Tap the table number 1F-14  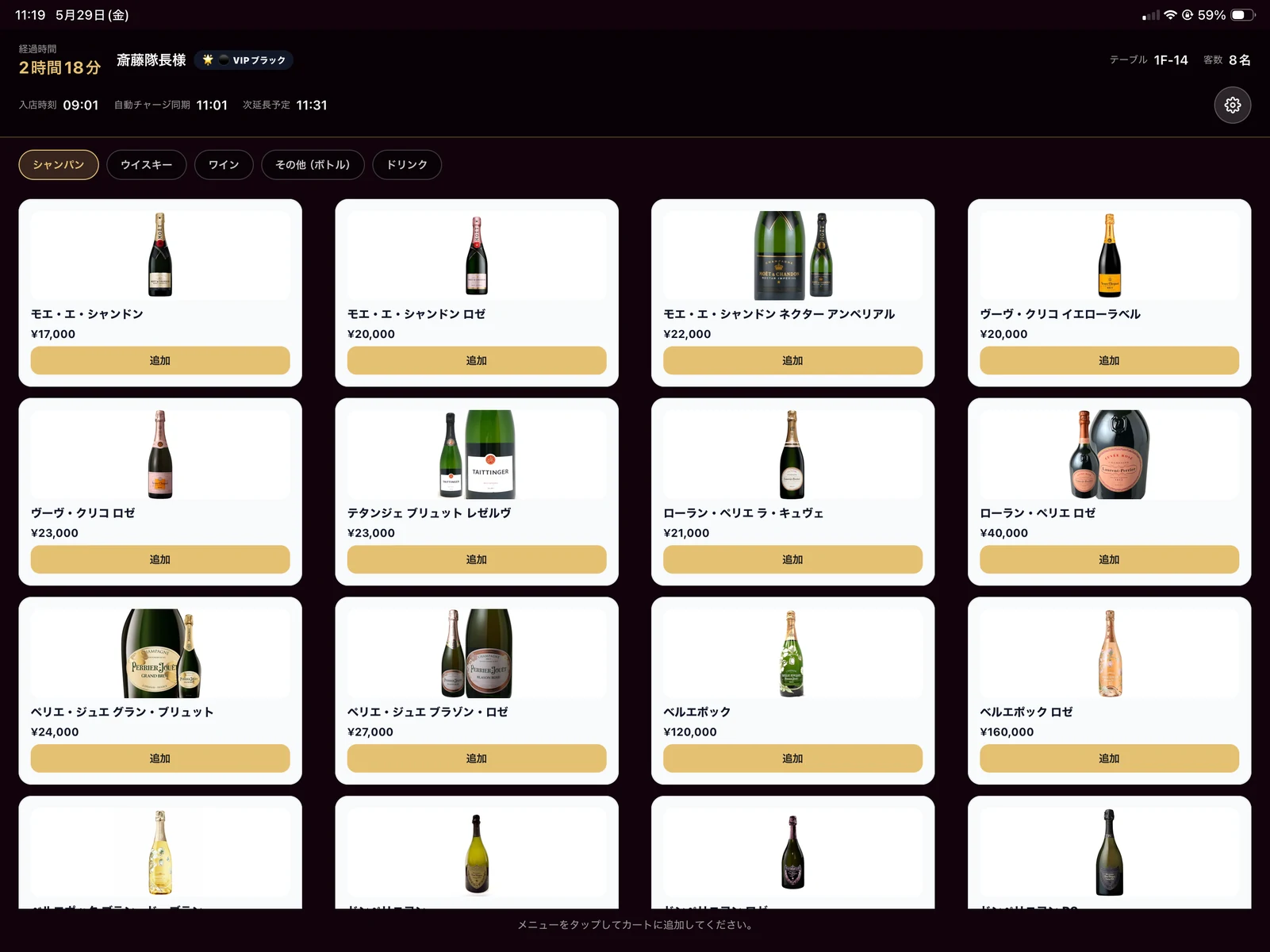(x=1171, y=60)
